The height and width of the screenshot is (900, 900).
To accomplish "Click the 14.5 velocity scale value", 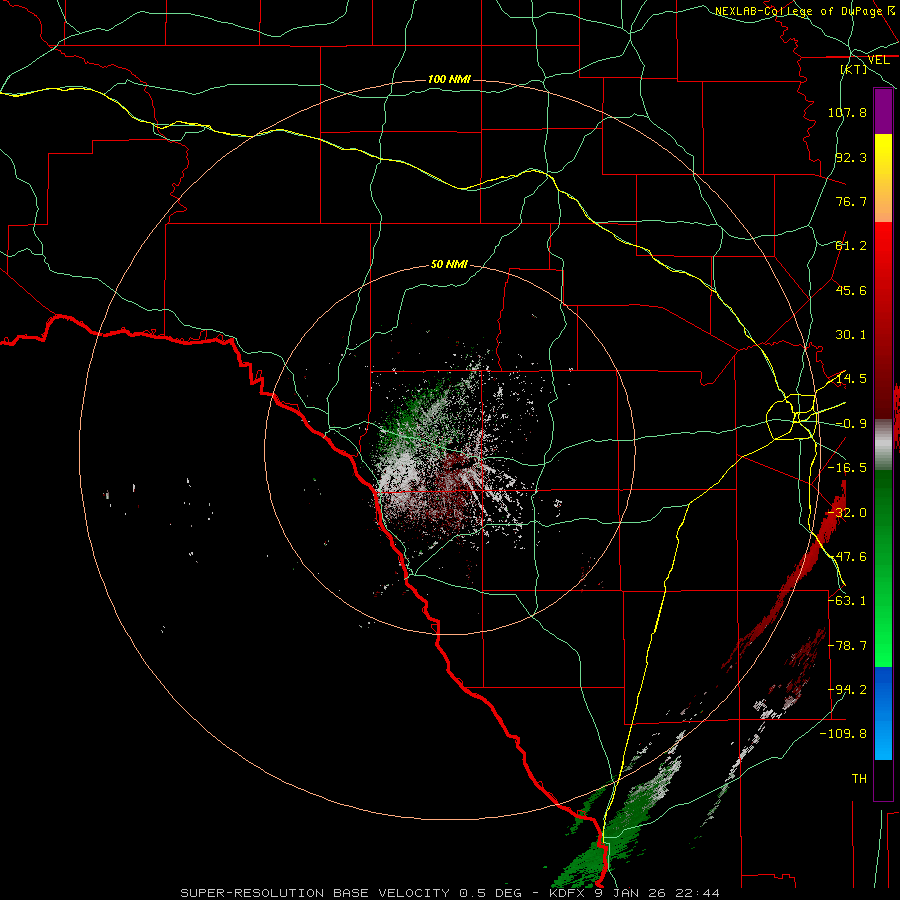I will [851, 379].
